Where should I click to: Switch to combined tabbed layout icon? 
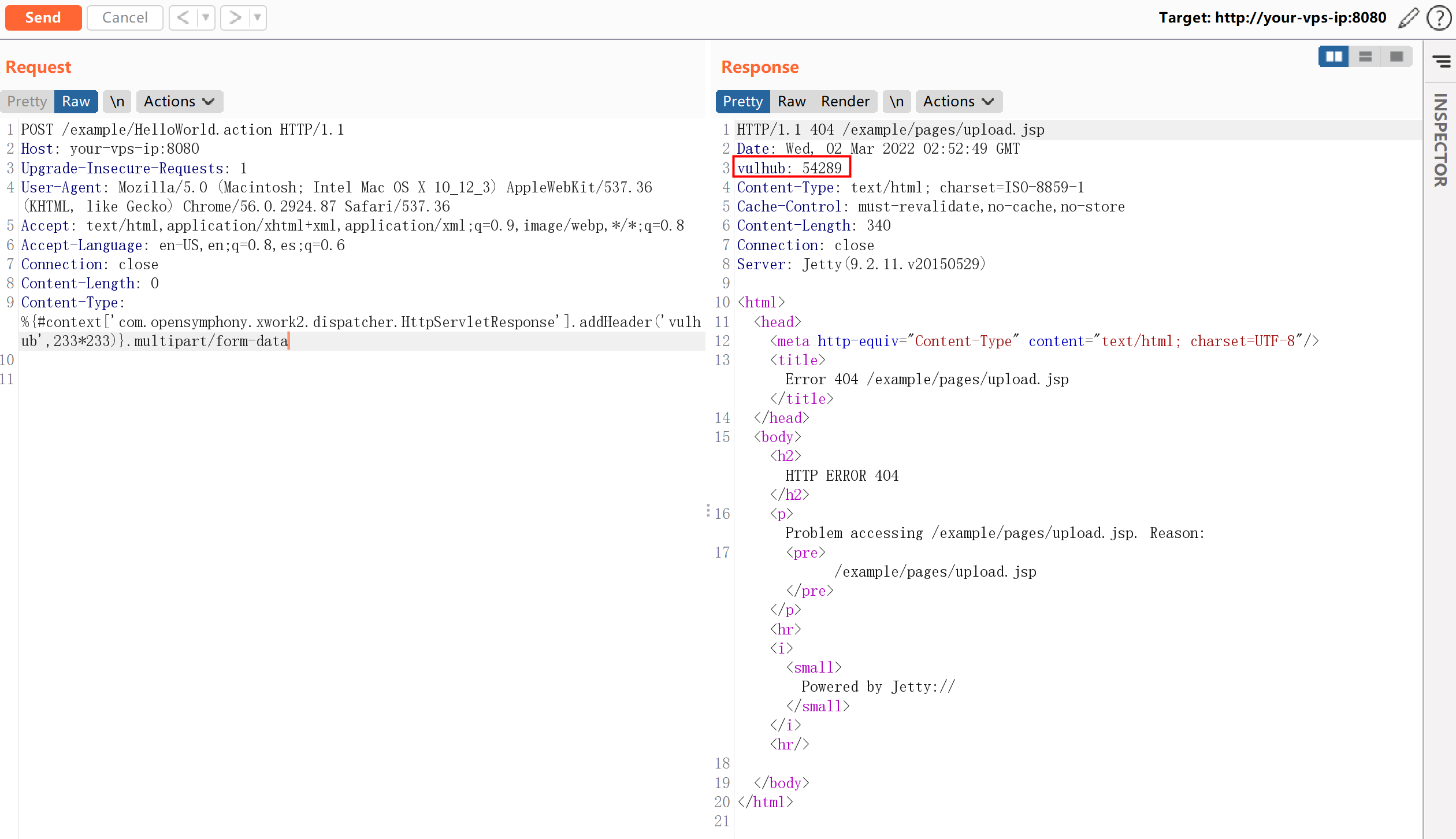(1396, 57)
